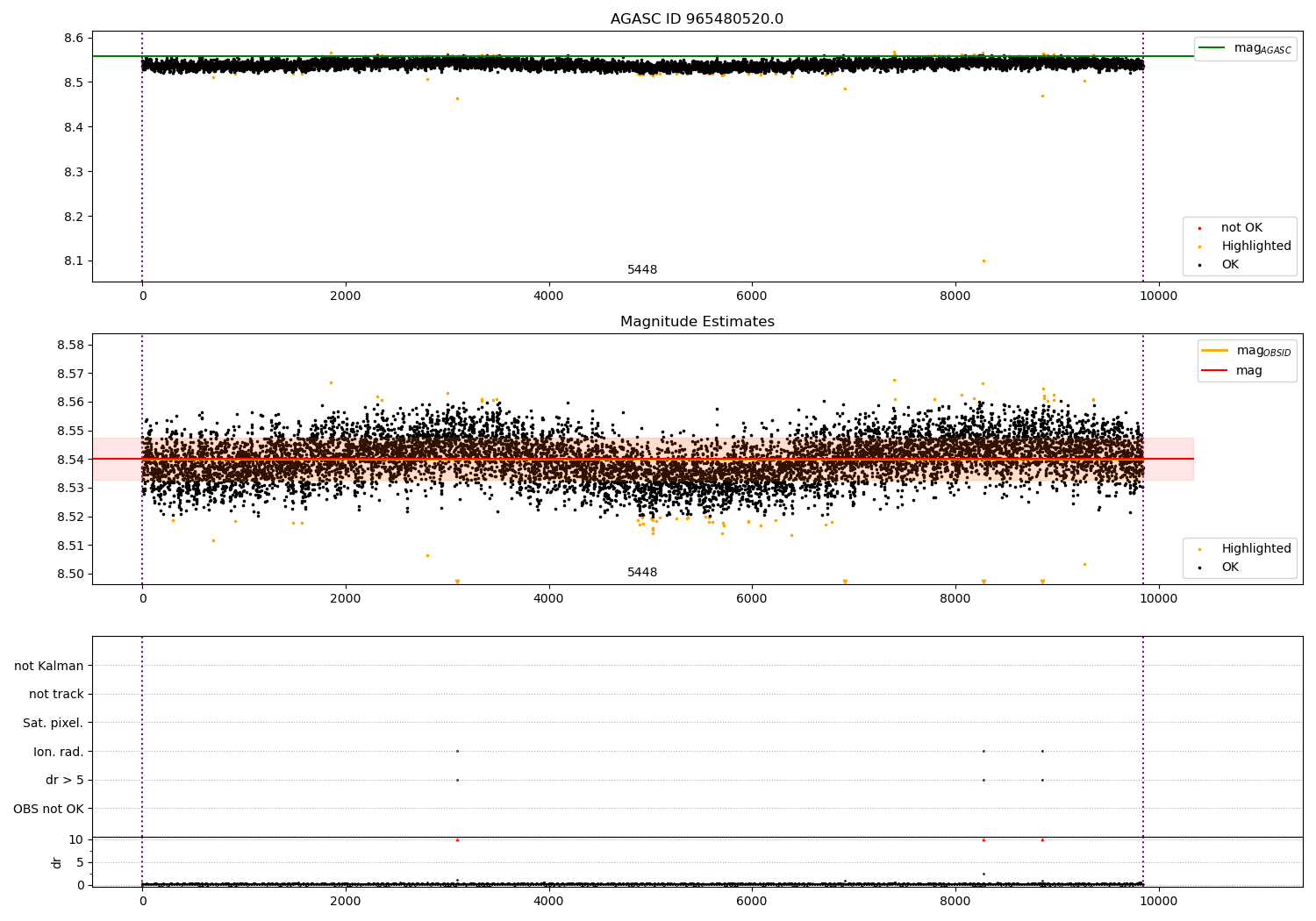Viewport: 1316px width, 921px height.
Task: Click the 'dr > 5' row label
Action: coord(65,781)
